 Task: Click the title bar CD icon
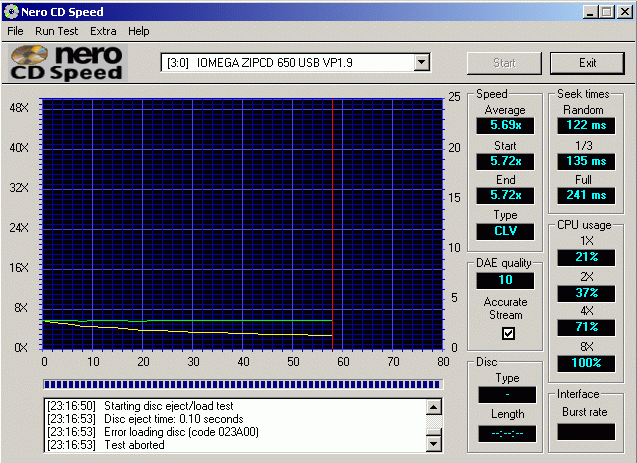point(11,11)
